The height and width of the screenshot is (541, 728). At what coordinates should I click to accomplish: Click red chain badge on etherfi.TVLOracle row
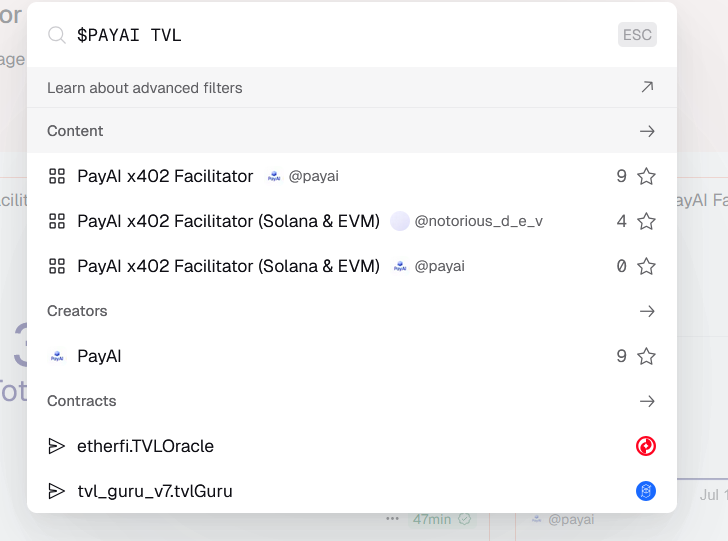click(646, 446)
